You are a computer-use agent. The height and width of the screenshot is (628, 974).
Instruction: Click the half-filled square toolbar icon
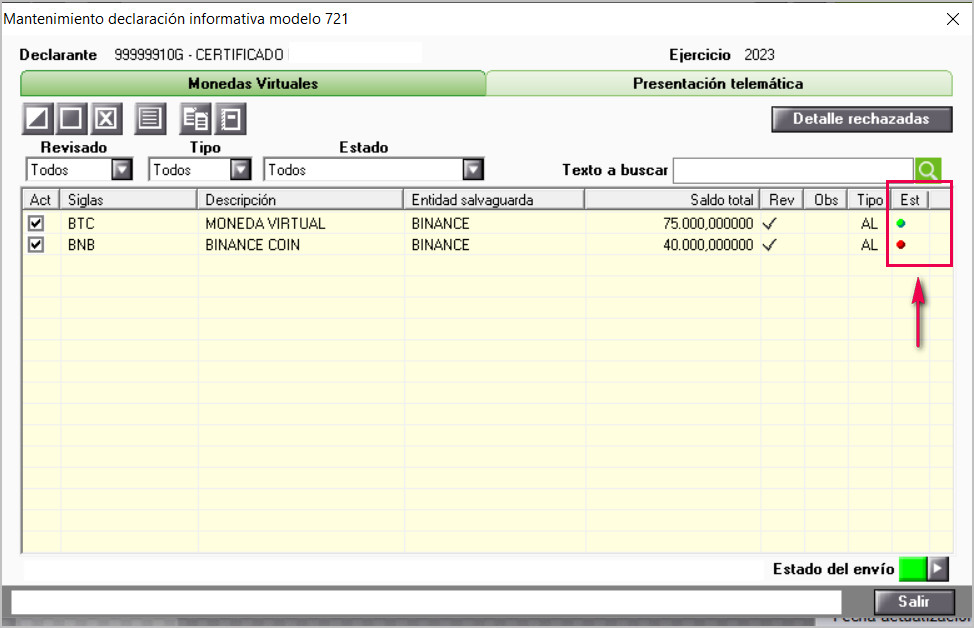tap(37, 119)
